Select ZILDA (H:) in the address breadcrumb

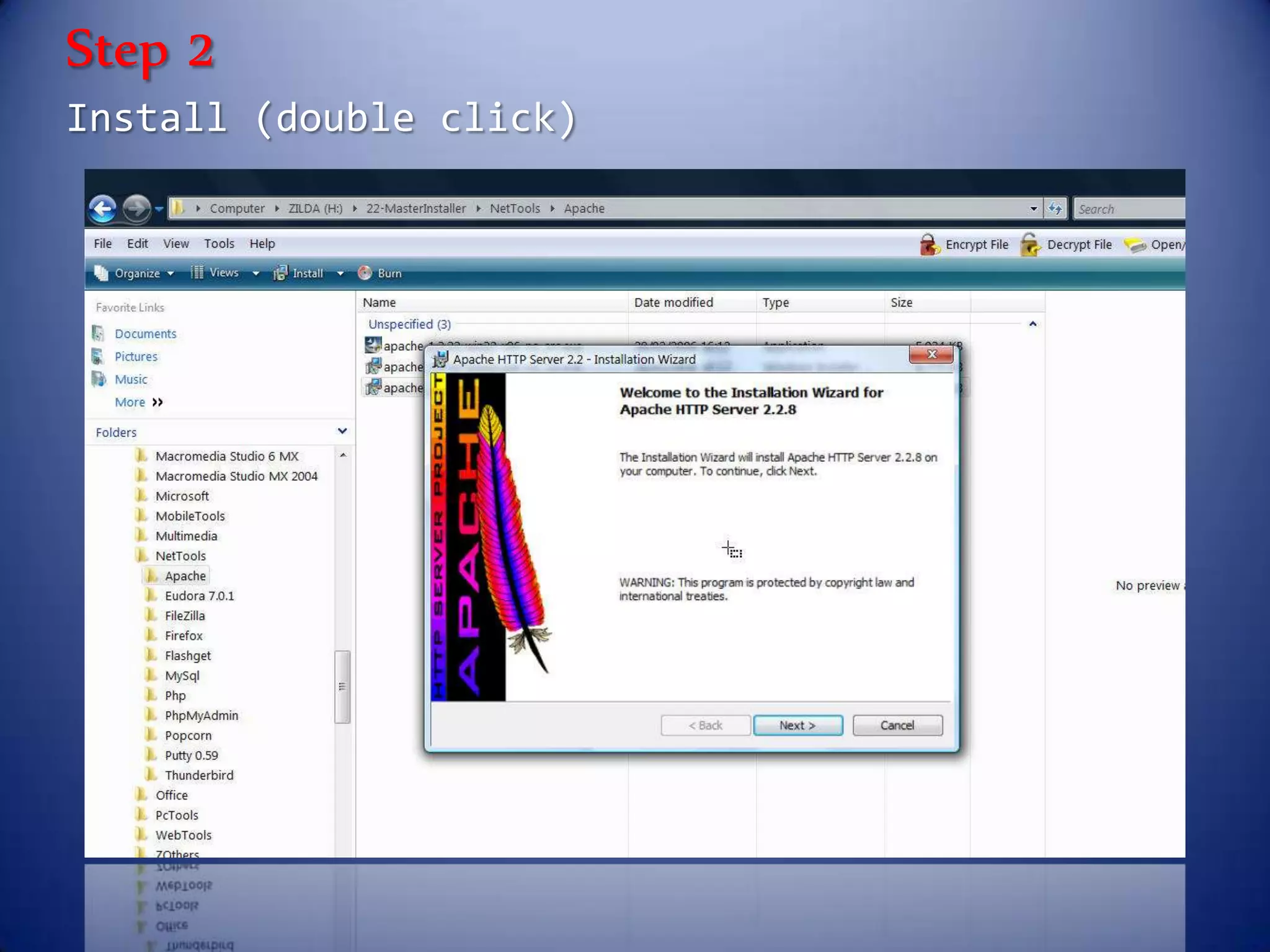click(x=315, y=208)
